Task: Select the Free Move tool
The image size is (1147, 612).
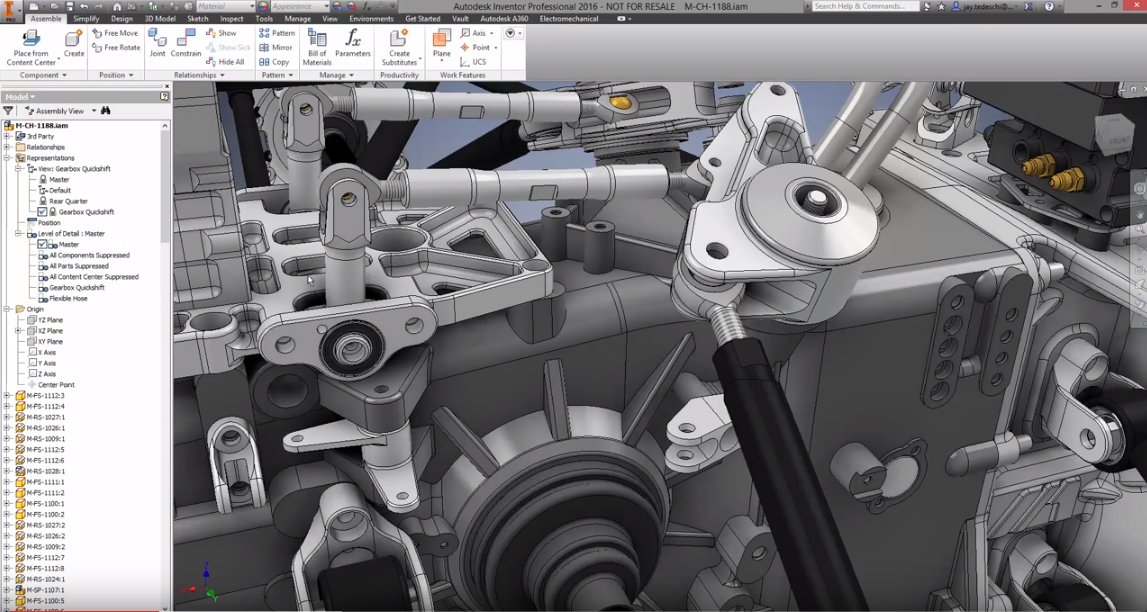Action: [x=116, y=33]
